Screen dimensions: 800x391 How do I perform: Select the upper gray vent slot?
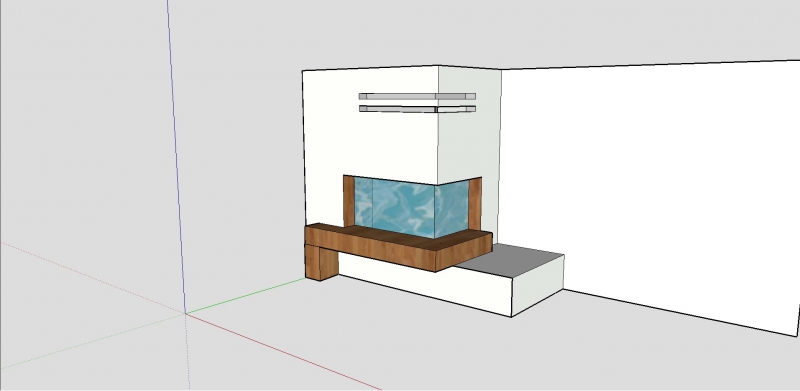[417, 96]
